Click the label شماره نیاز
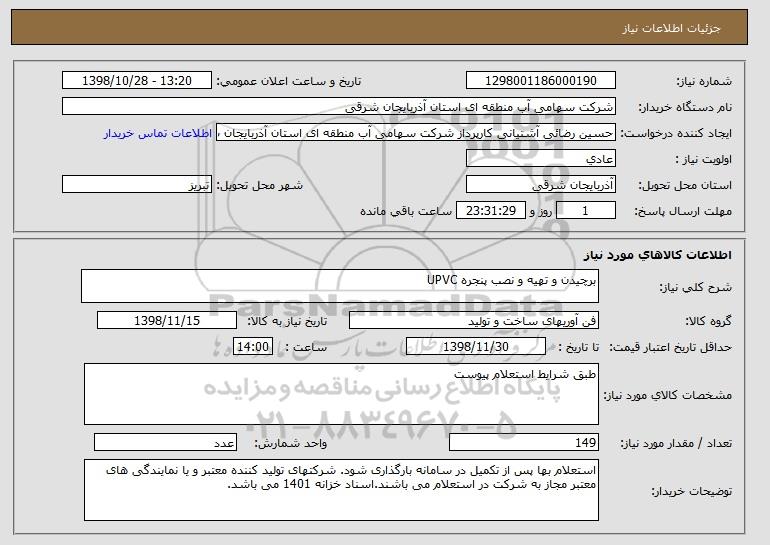 704,82
